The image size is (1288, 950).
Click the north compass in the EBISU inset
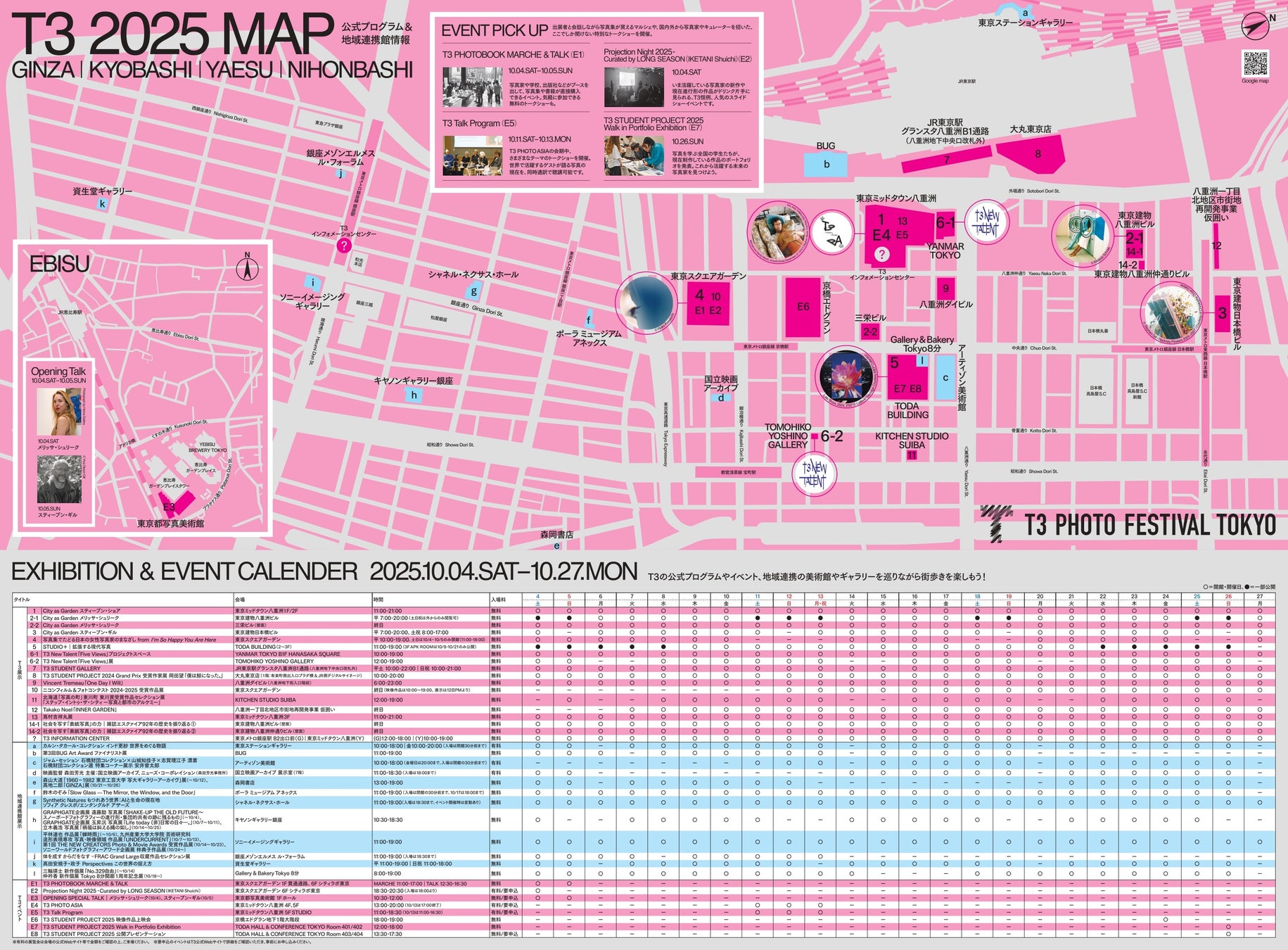pos(247,267)
